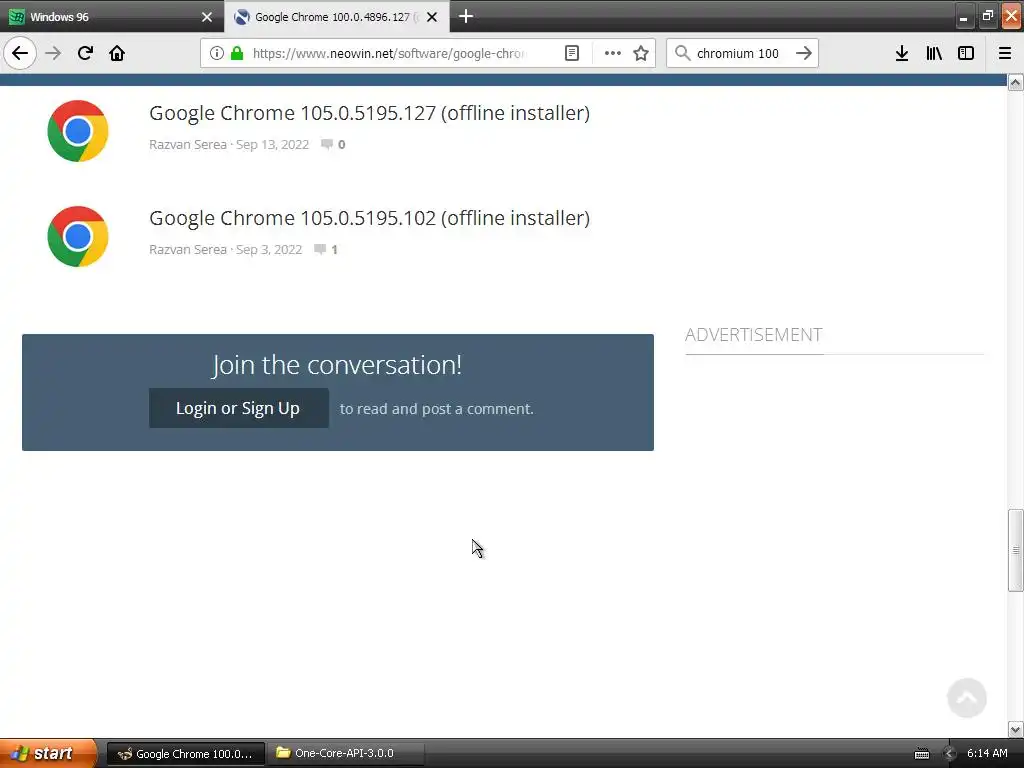Open Razvan Serea author link dated Sep 13
This screenshot has width=1024, height=768.
click(x=188, y=144)
